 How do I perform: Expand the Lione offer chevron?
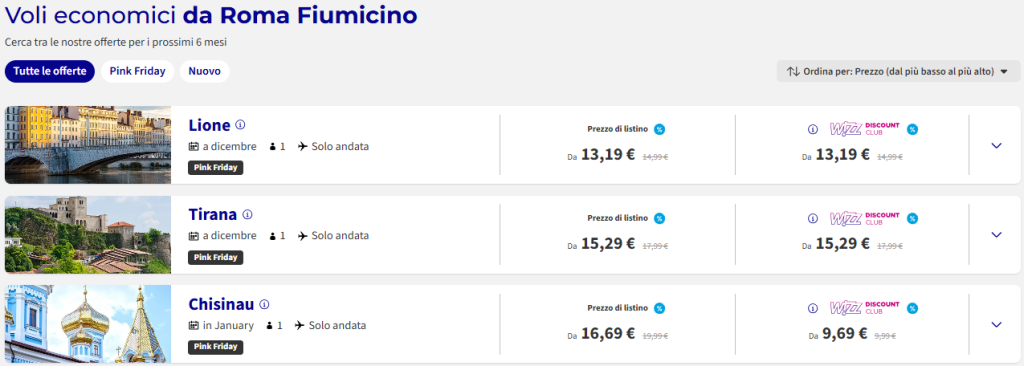point(996,146)
